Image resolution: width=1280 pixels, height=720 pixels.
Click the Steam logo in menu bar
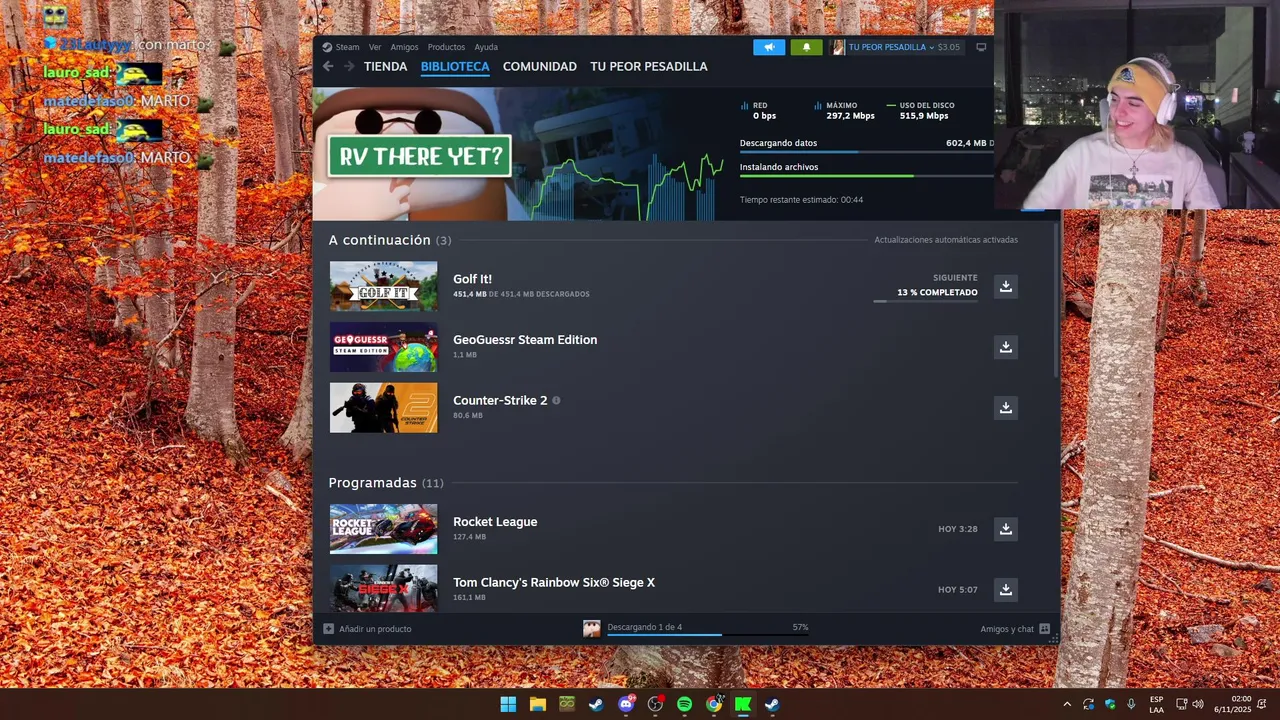327,47
